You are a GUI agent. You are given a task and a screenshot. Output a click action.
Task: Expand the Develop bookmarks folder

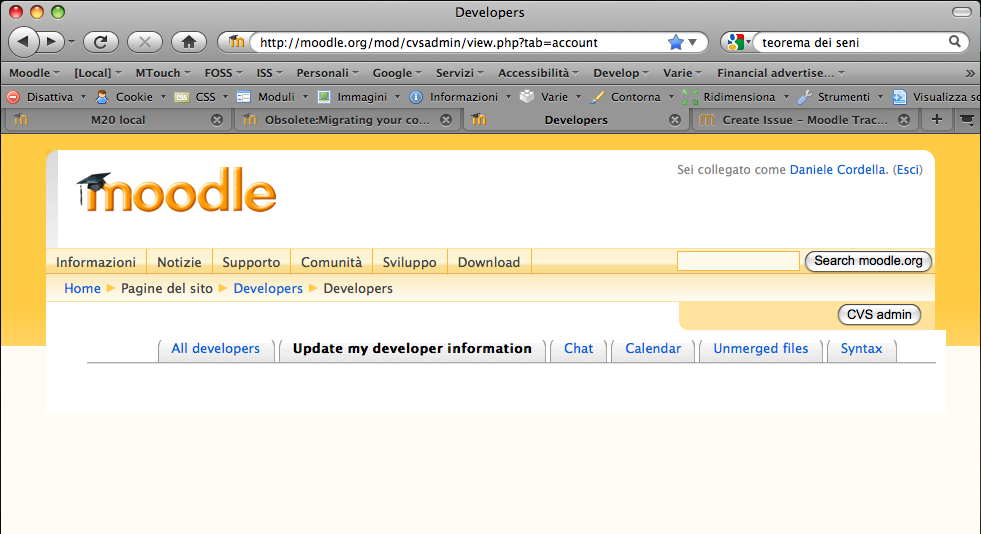(621, 73)
